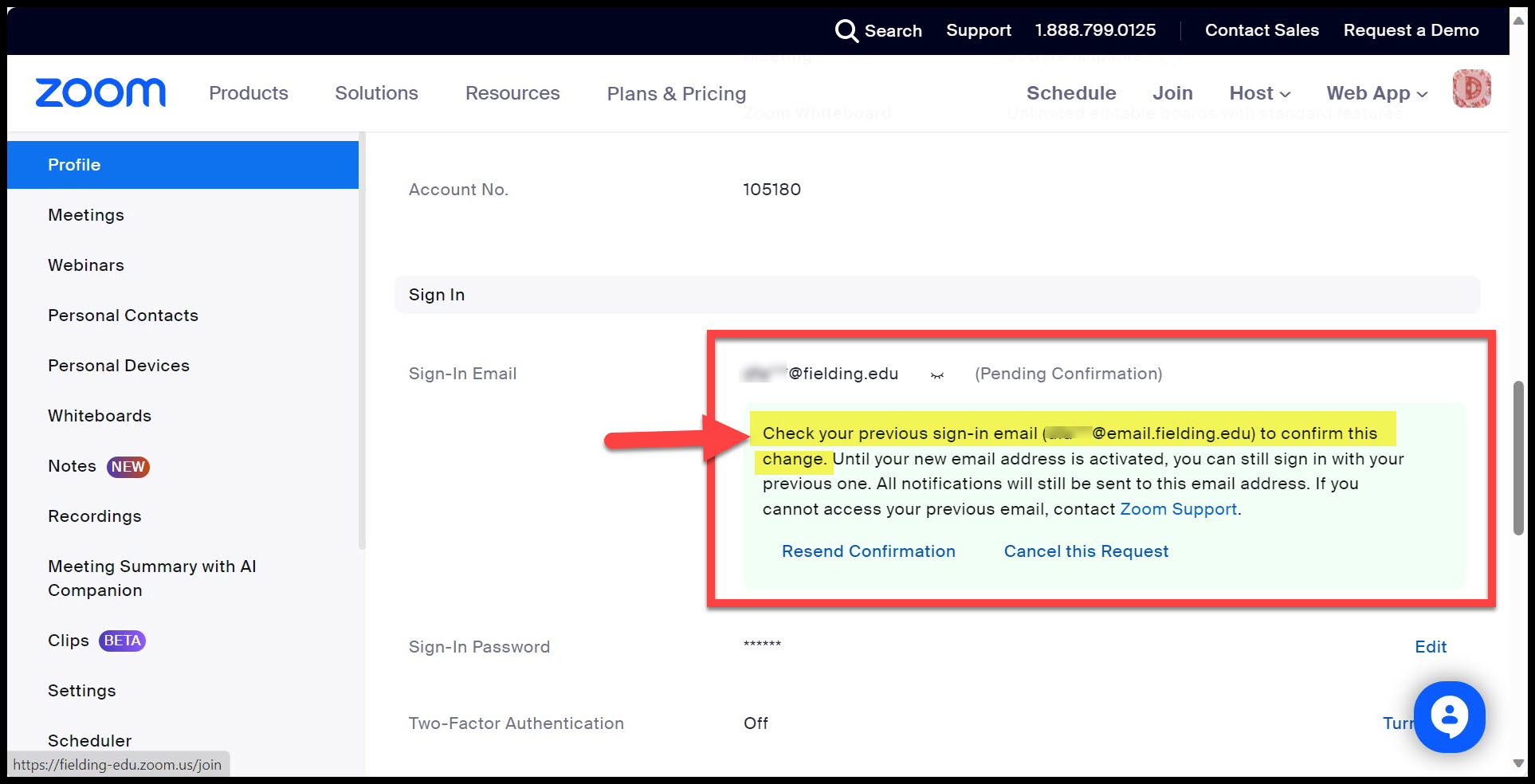
Task: Open Clips in the sidebar
Action: pos(69,641)
